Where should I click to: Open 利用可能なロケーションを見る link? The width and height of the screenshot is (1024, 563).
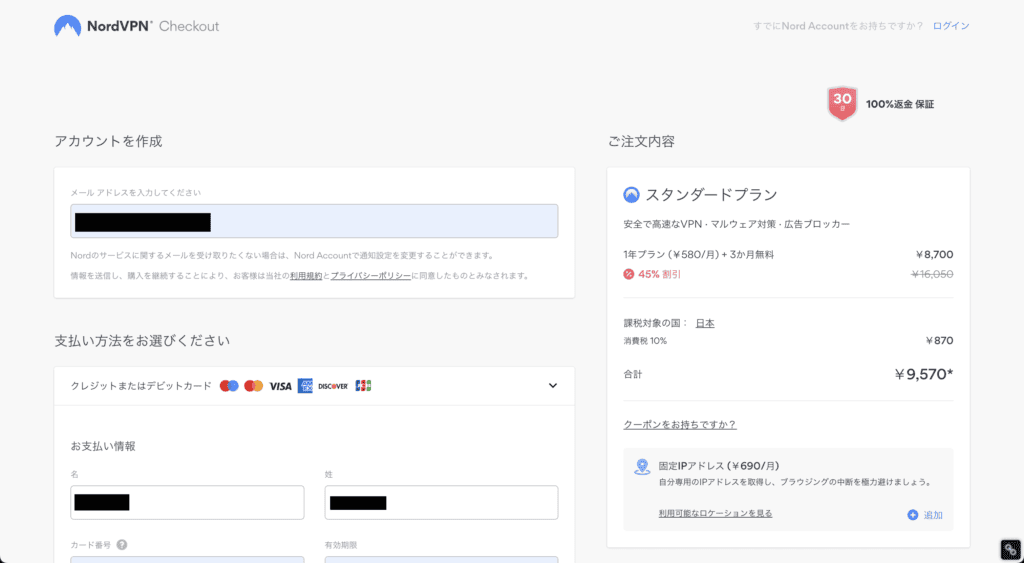(715, 513)
